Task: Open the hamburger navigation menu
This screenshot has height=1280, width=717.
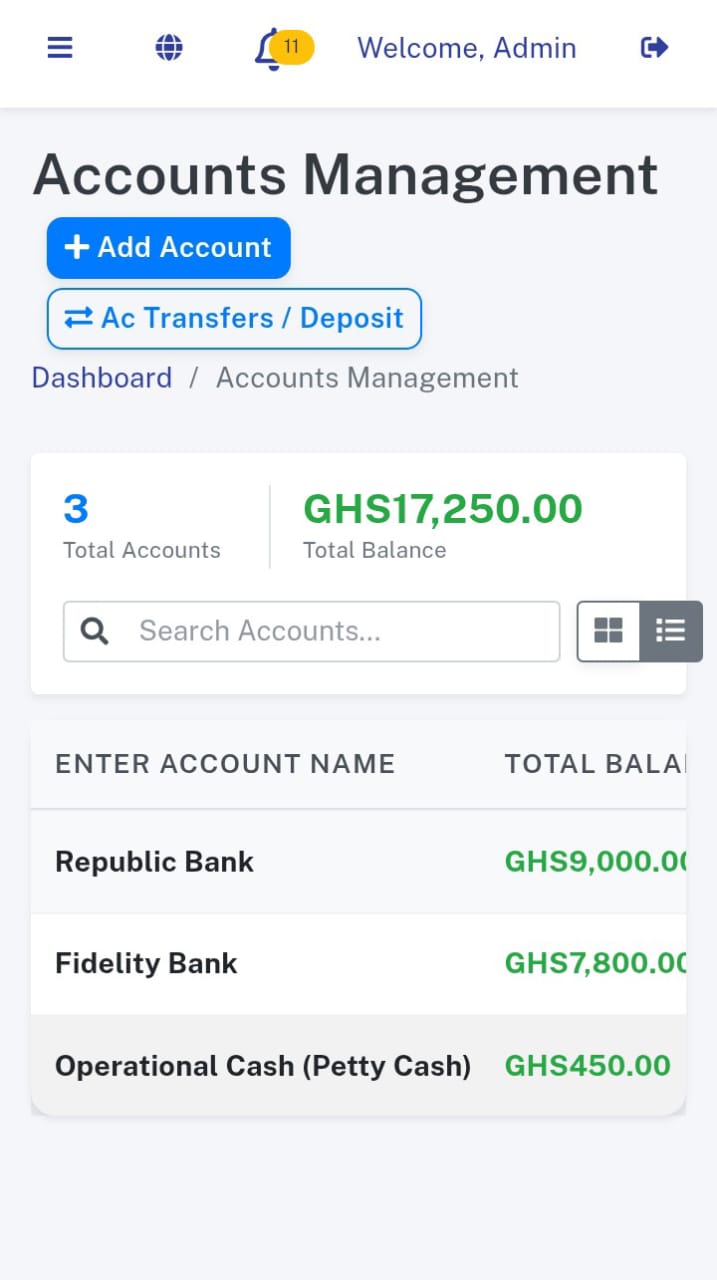Action: tap(60, 47)
